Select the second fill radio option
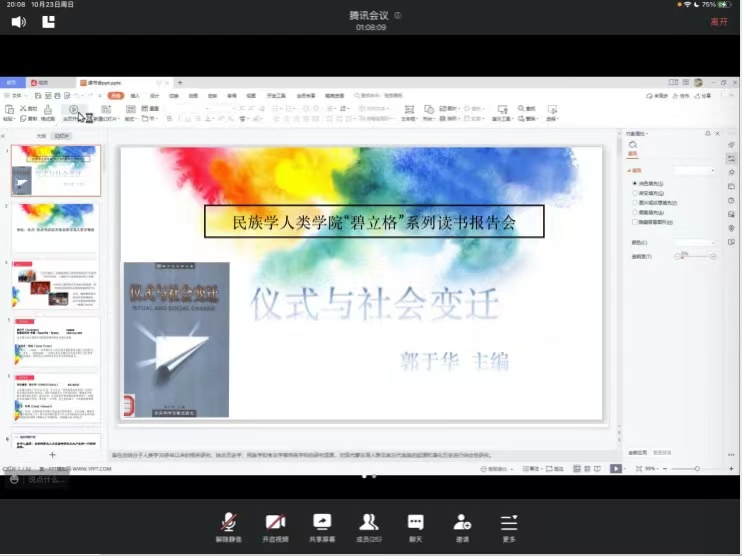 pos(634,194)
